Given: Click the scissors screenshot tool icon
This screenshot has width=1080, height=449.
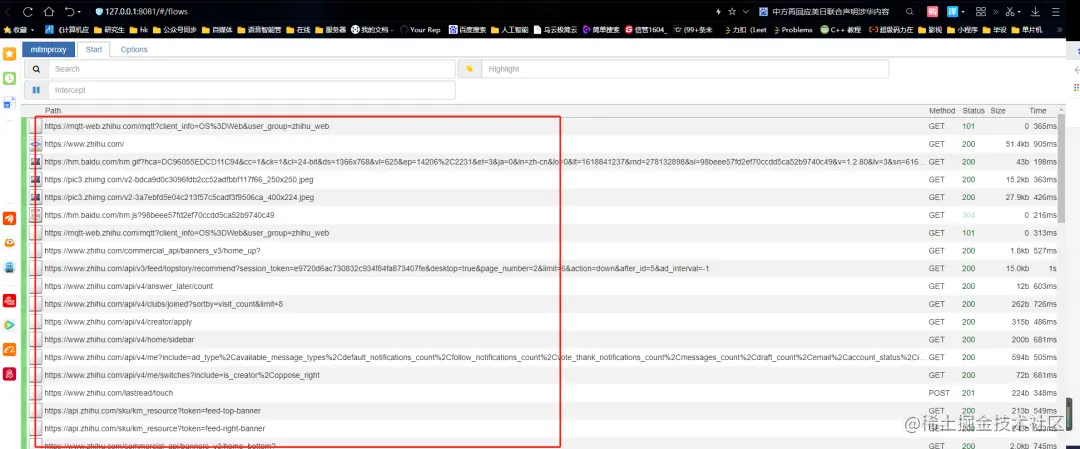Looking at the screenshot, I should click(x=1010, y=12).
